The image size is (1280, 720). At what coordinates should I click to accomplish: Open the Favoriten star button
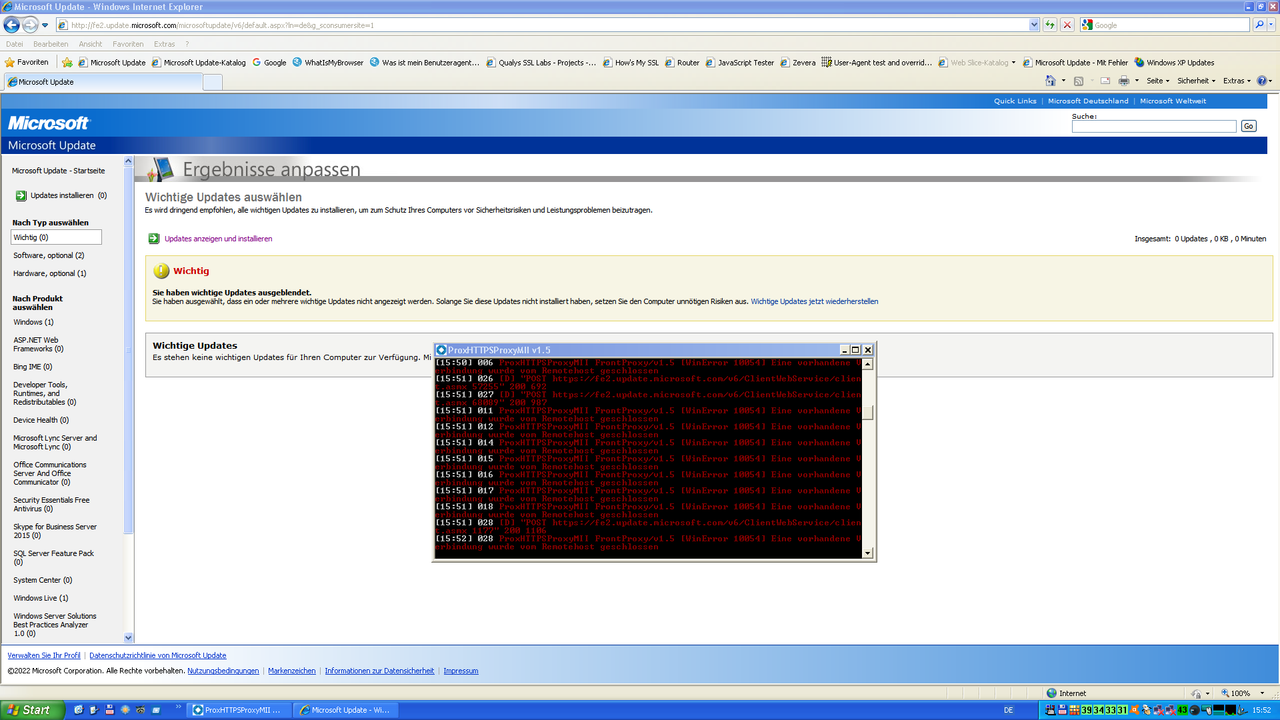27,62
